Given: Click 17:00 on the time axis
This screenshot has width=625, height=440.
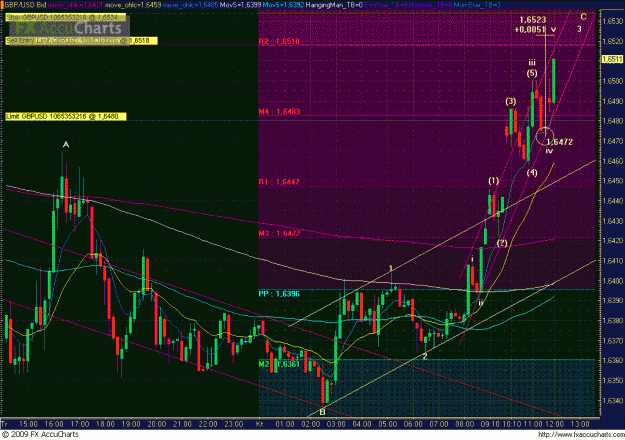Looking at the screenshot, I should [80, 424].
